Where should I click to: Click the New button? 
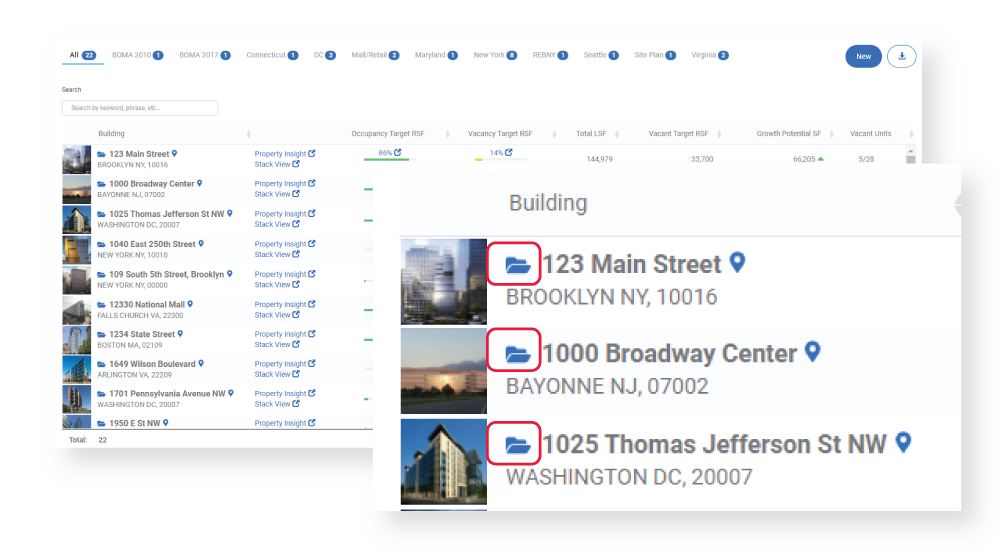(x=864, y=56)
